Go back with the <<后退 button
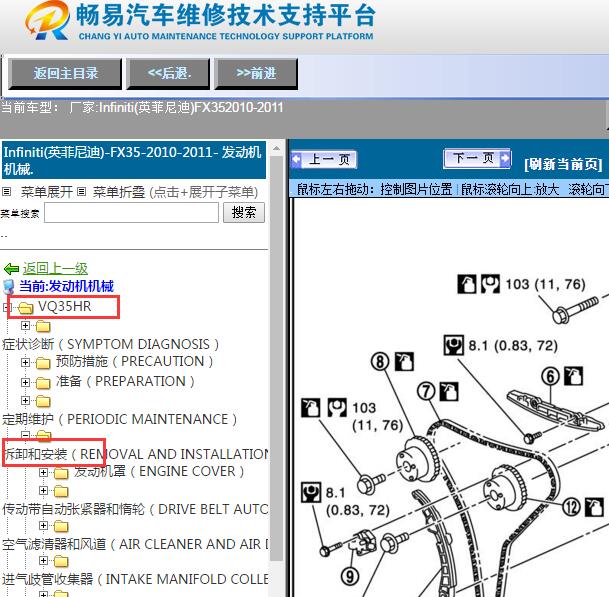 pyautogui.click(x=168, y=73)
